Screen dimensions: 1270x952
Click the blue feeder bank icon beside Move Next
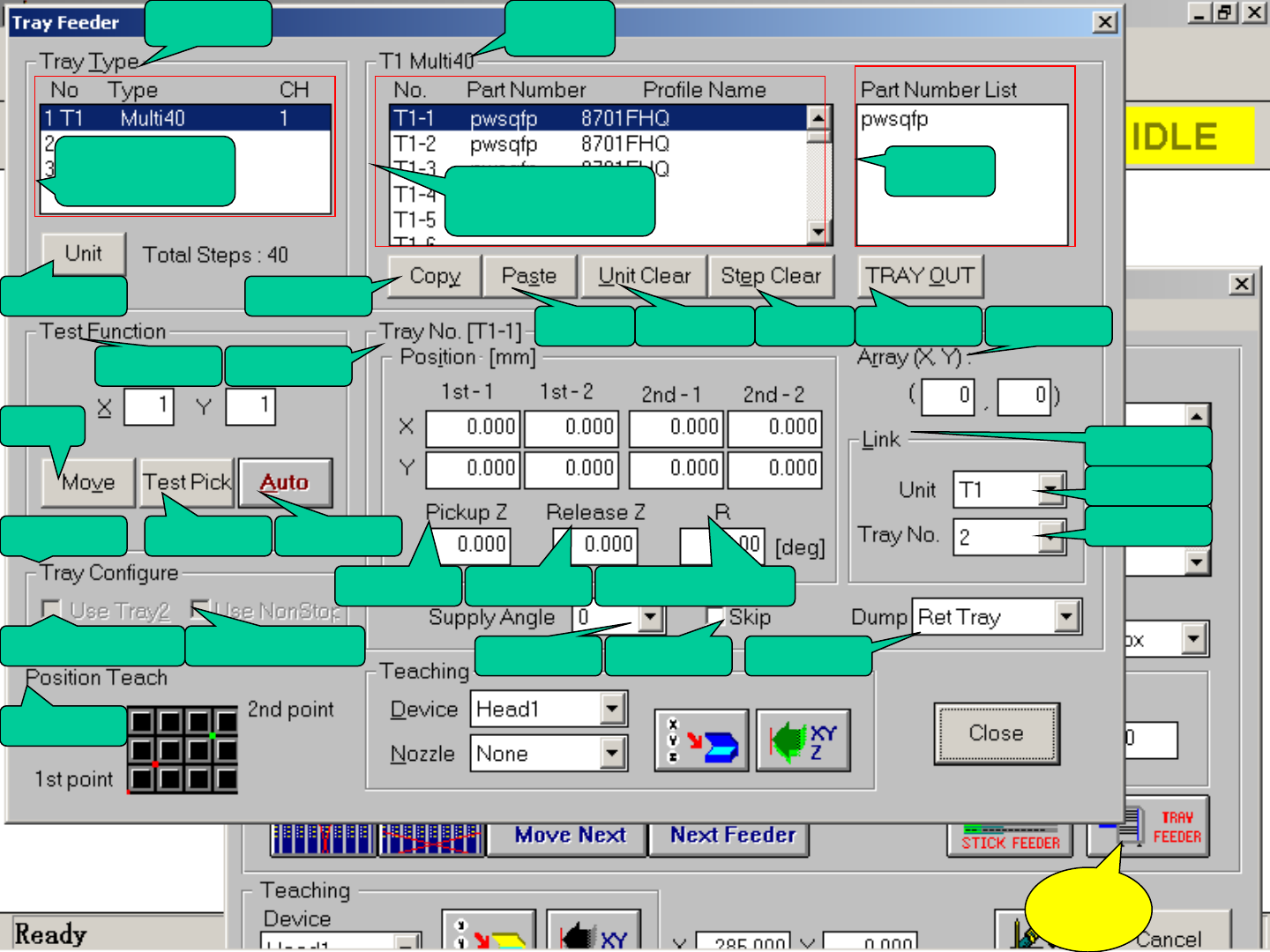(x=322, y=839)
